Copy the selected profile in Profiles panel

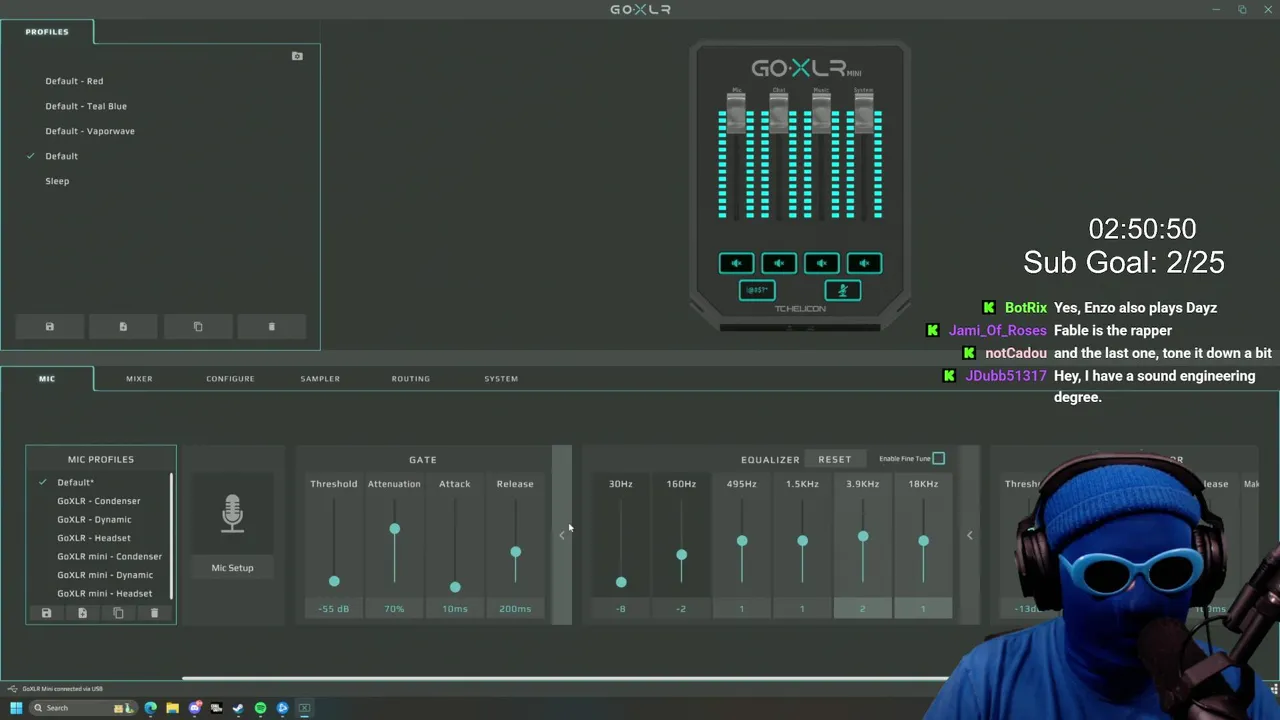197,327
